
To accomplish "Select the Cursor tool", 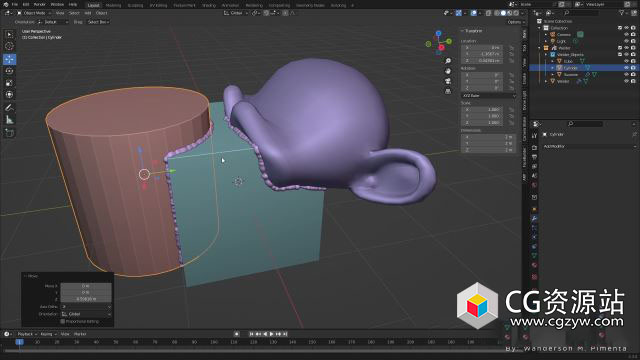I will [x=9, y=46].
